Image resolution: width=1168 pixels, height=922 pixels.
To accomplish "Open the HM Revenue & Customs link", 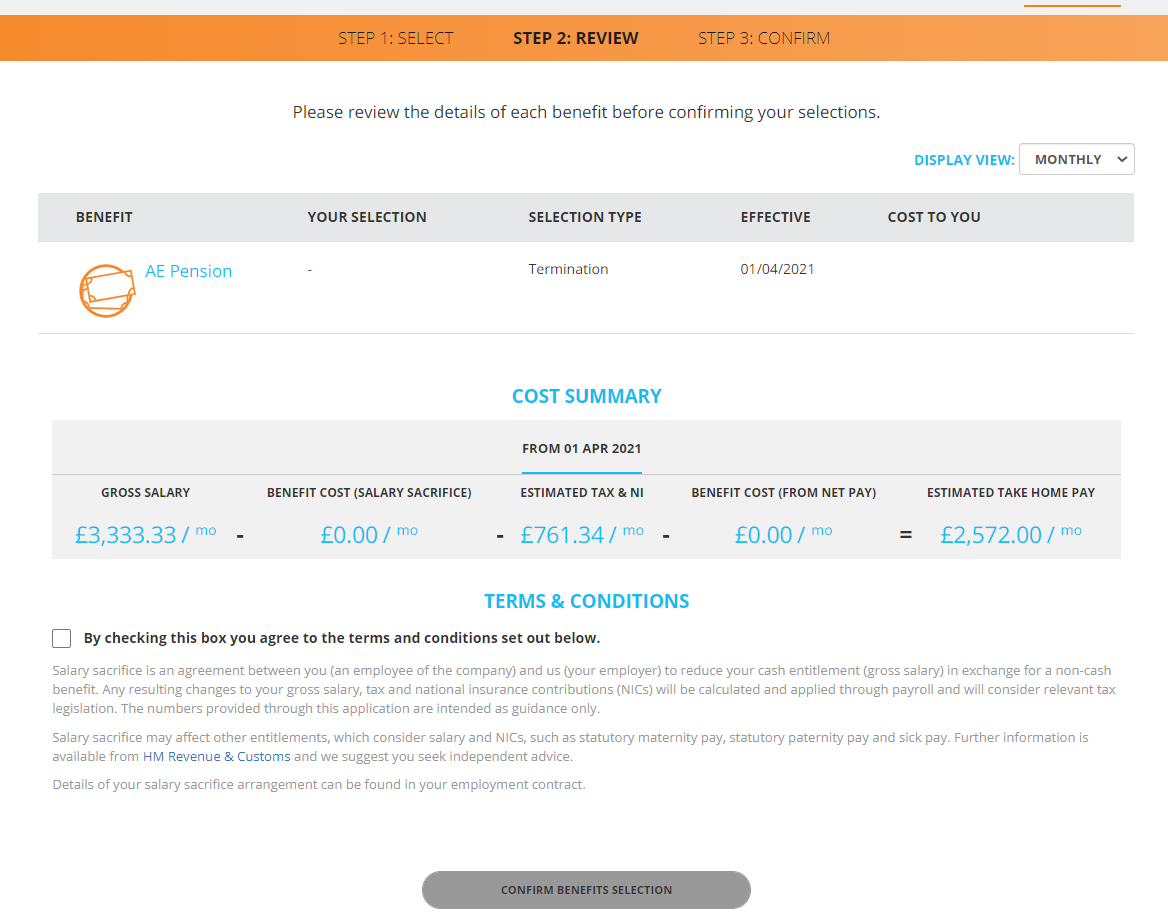I will click(x=217, y=757).
